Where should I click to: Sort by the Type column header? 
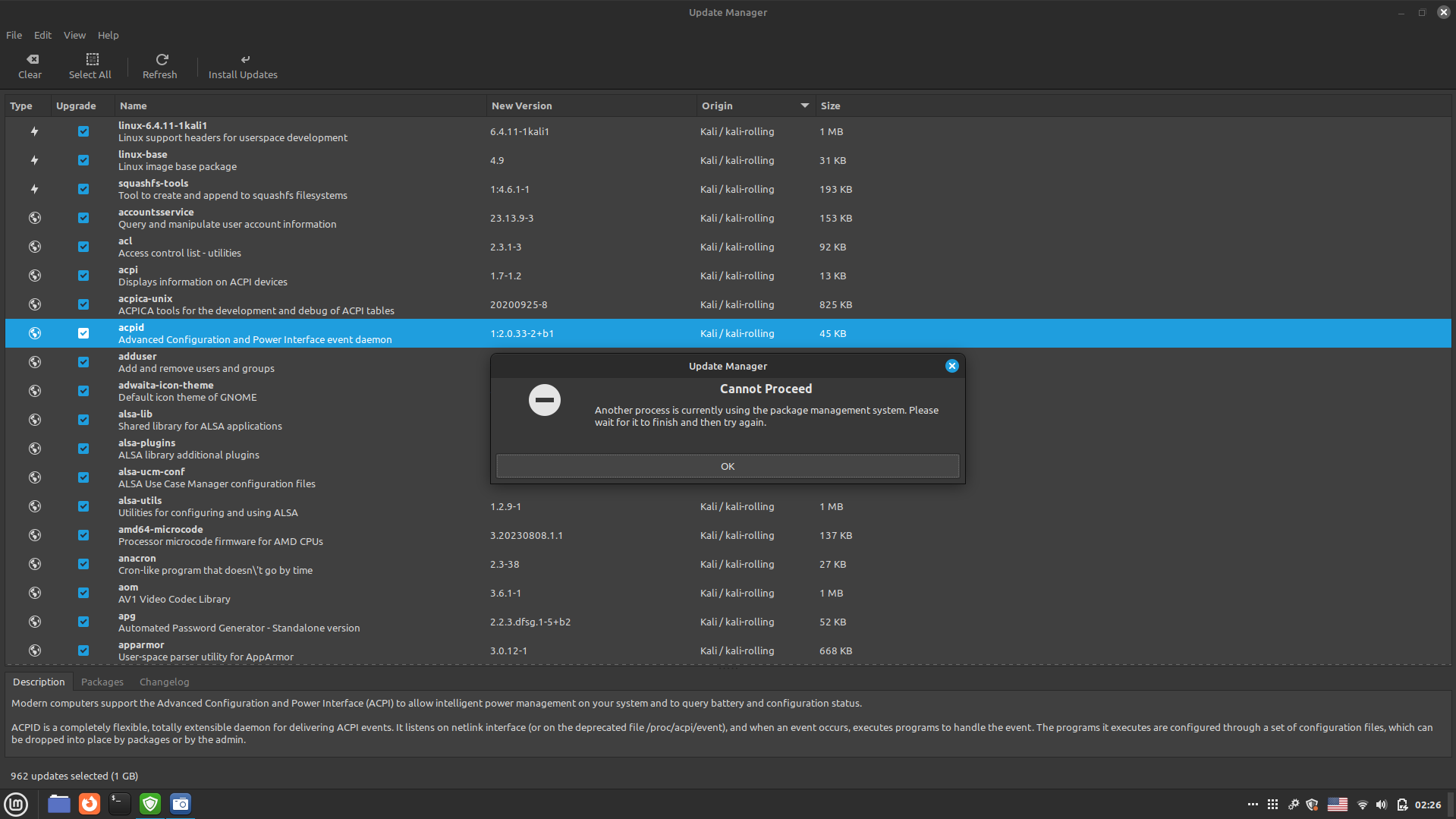click(x=28, y=106)
